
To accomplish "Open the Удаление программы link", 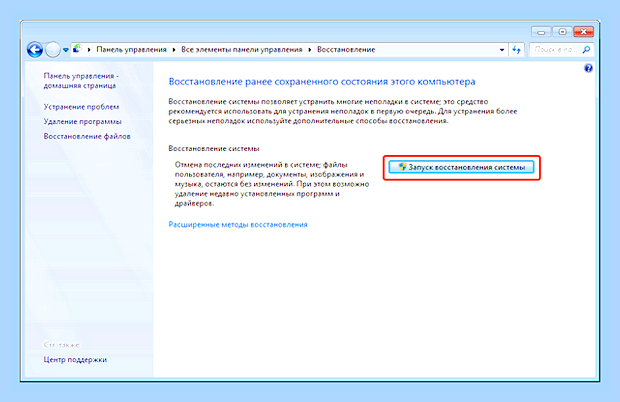I will pyautogui.click(x=82, y=122).
